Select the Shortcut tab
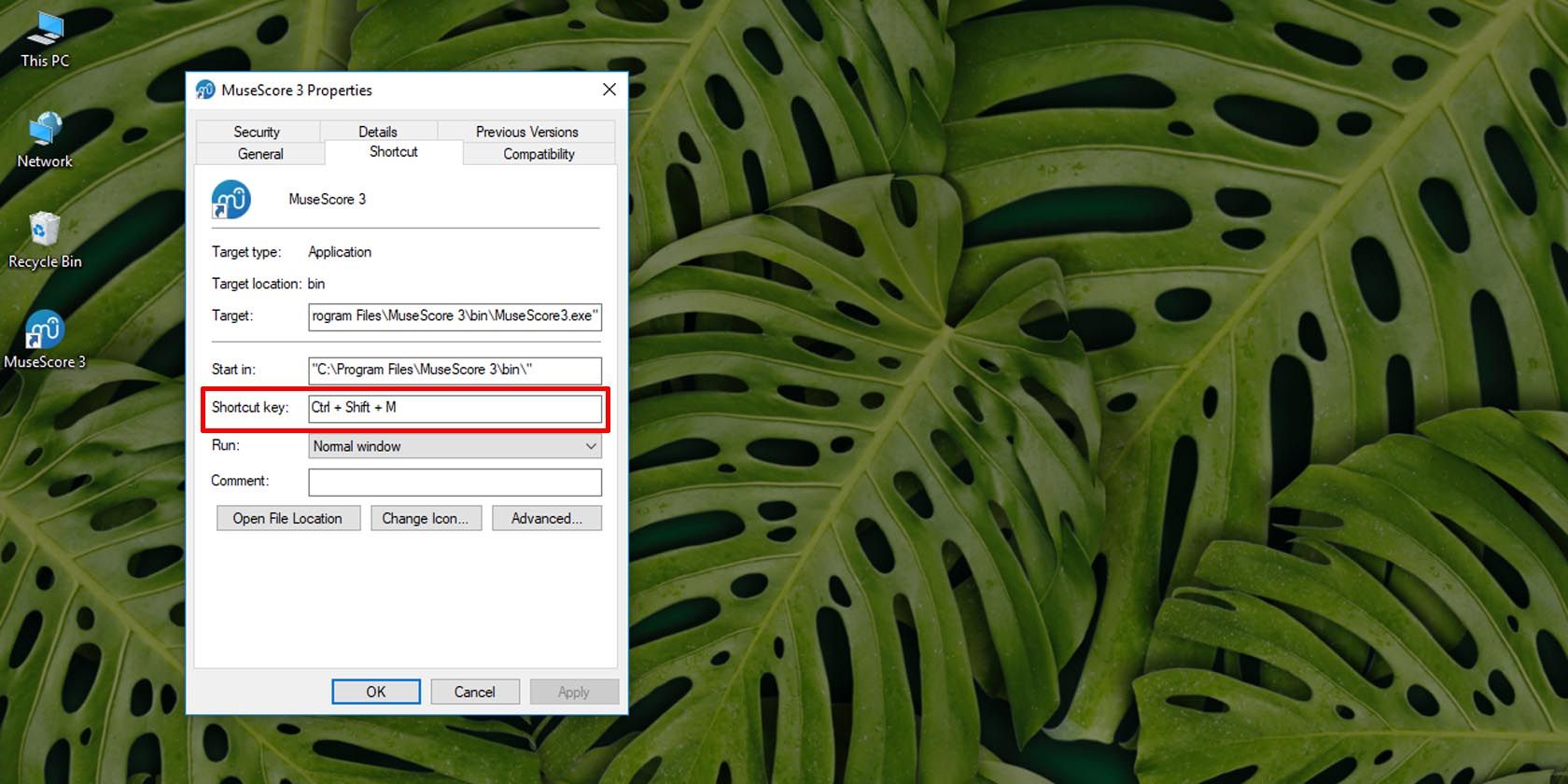Viewport: 1568px width, 784px height. click(394, 152)
